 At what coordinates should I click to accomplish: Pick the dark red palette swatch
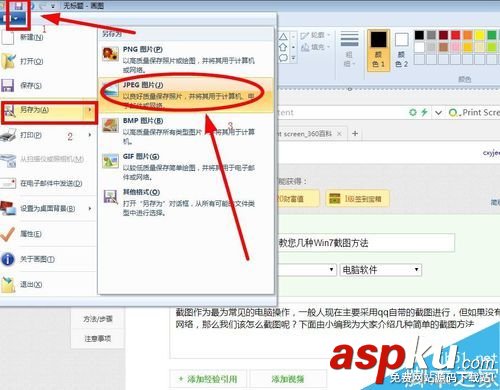443,35
